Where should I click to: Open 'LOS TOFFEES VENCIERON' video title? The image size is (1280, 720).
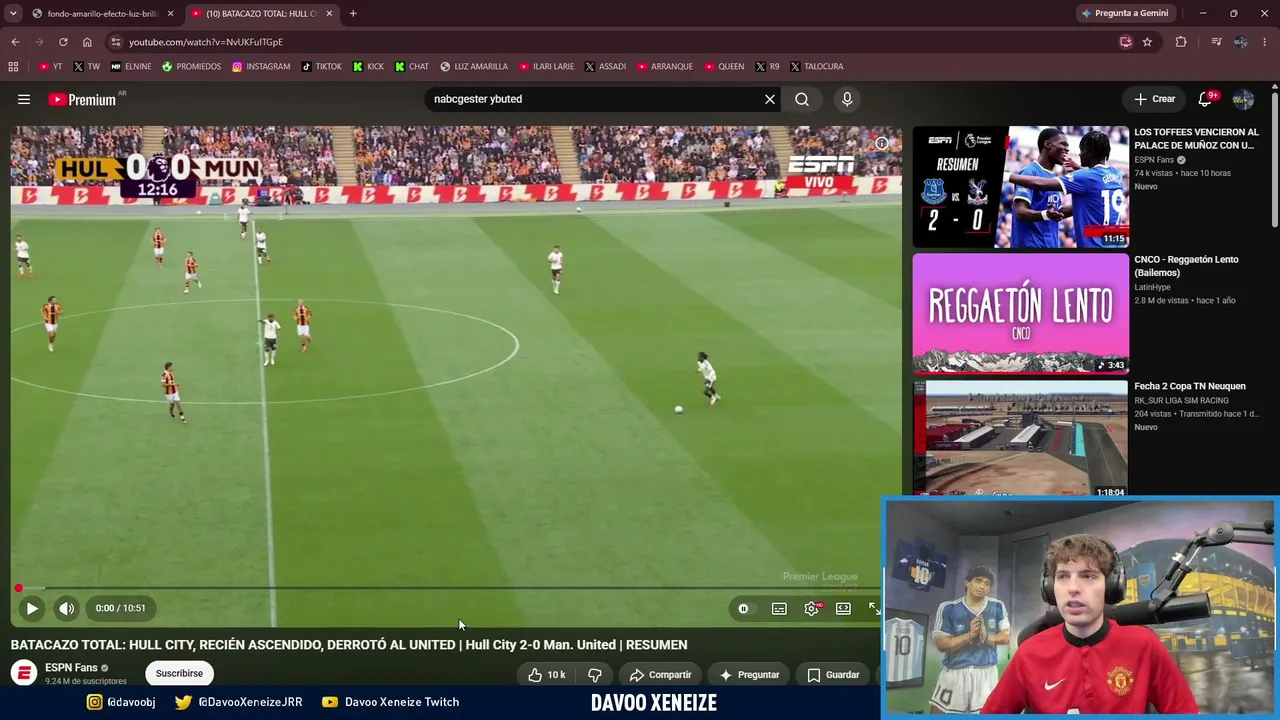(1196, 139)
